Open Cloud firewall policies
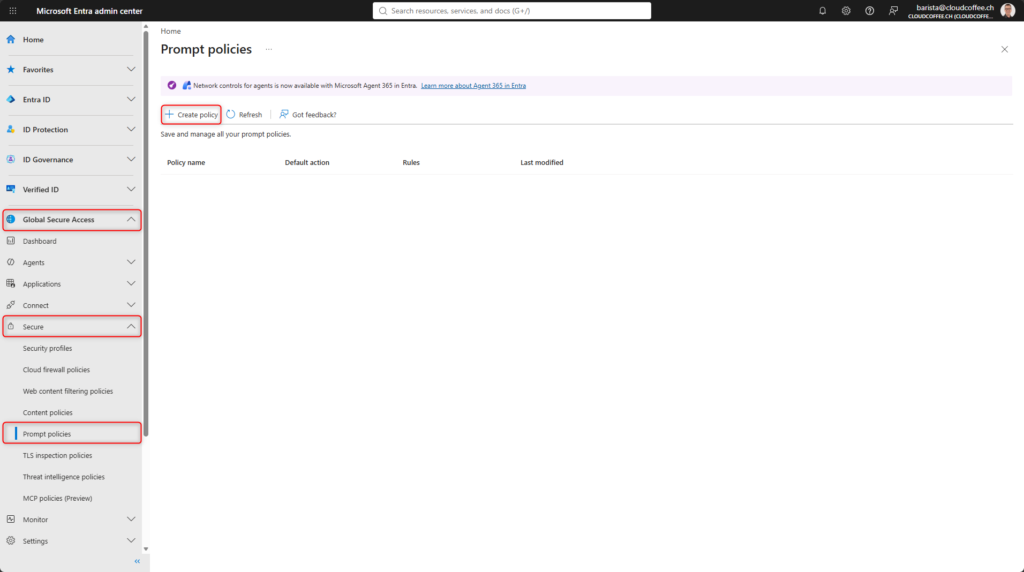The image size is (1024, 572). [56, 370]
